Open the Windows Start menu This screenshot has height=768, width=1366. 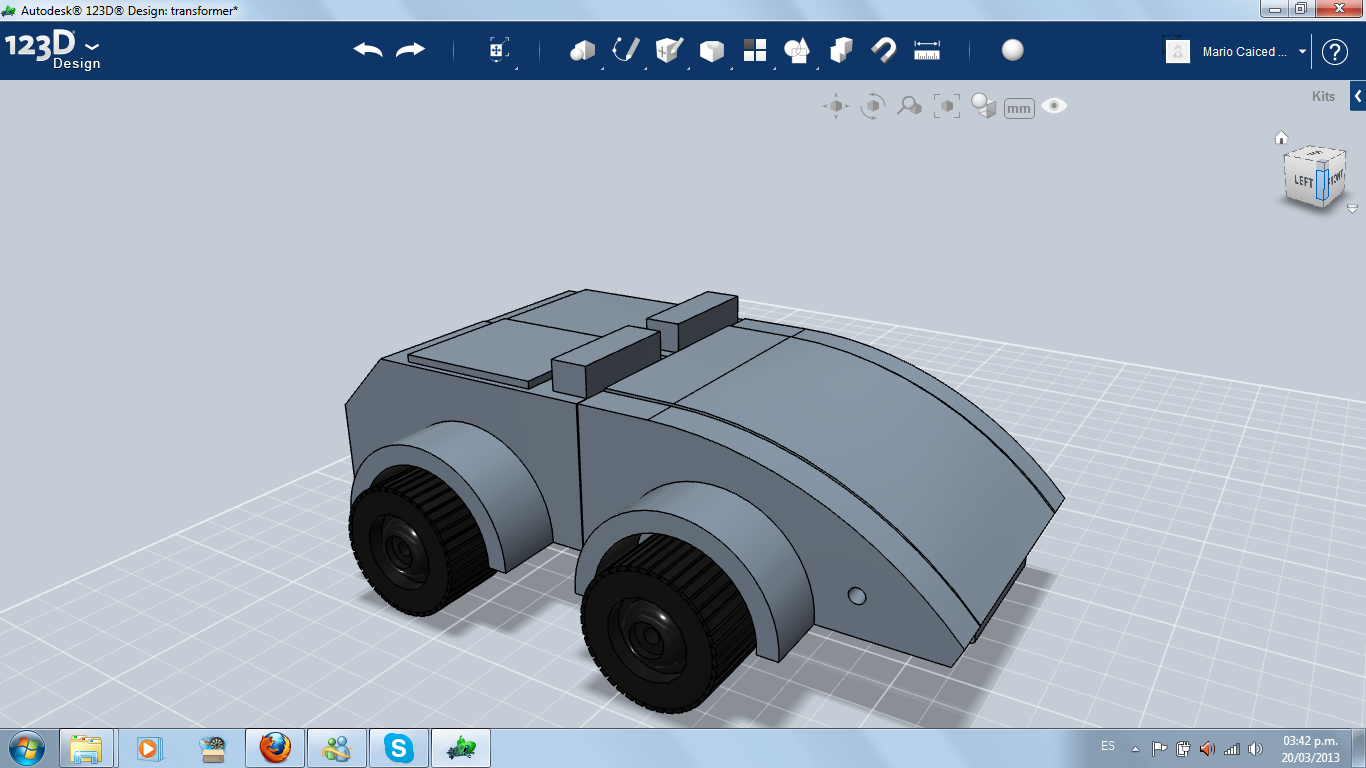point(27,747)
